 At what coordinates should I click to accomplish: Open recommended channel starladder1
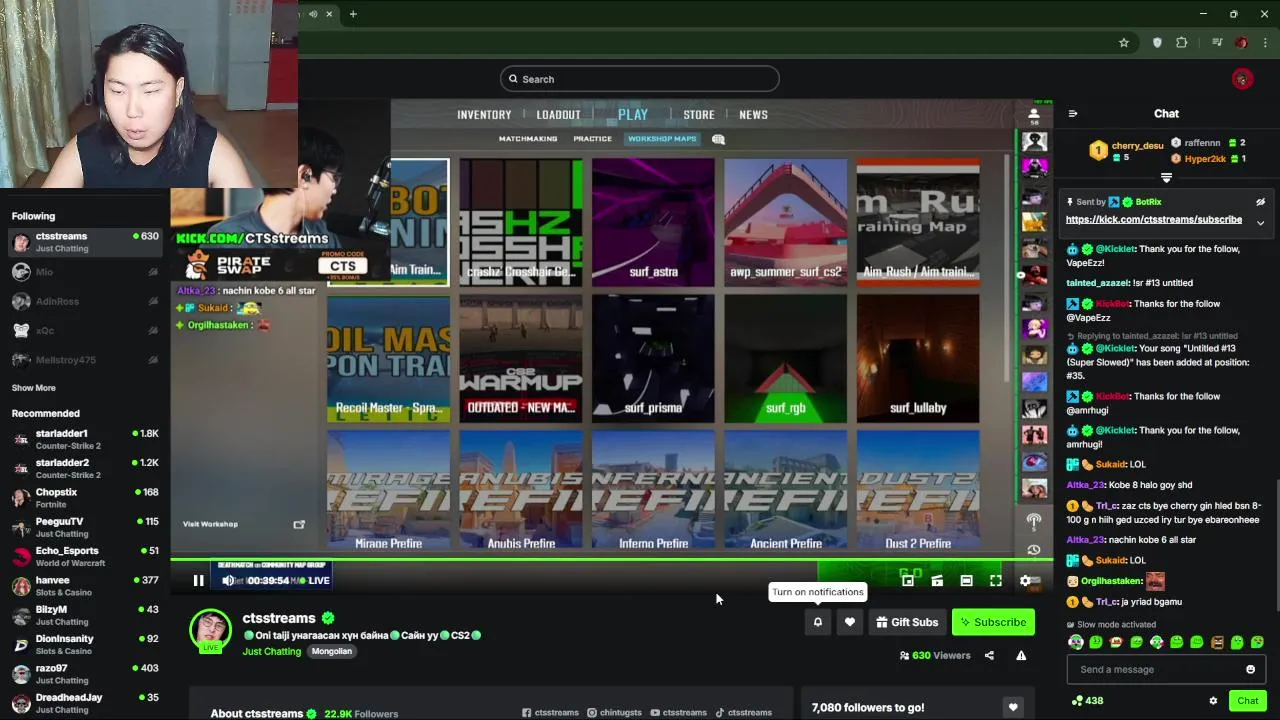pos(85,439)
